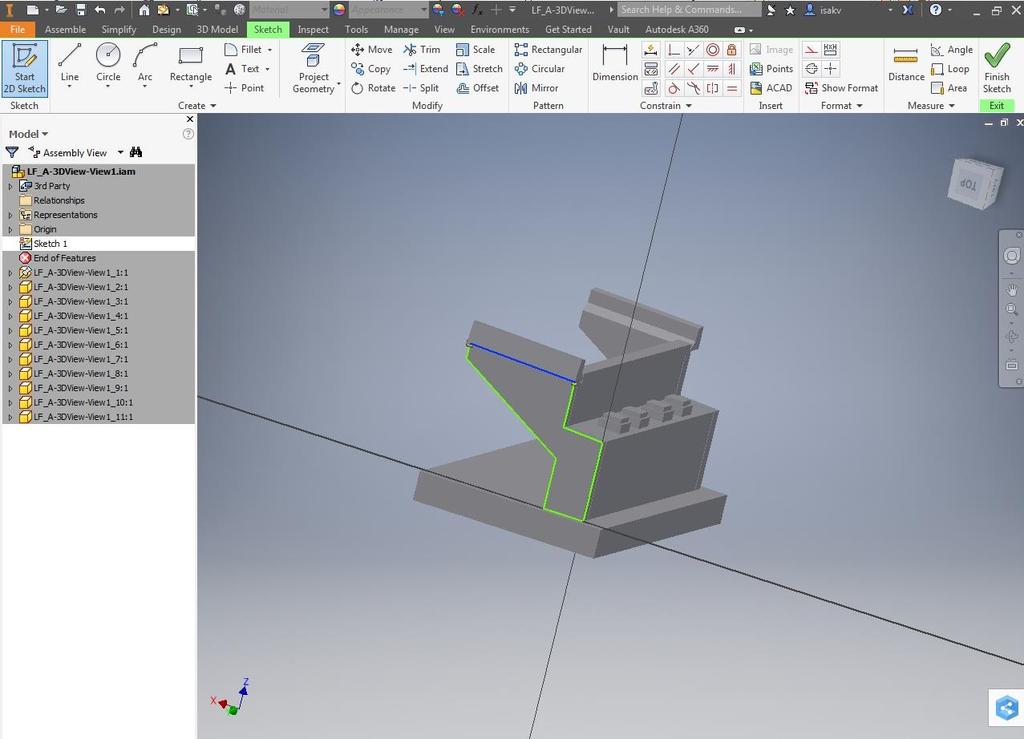1024x739 pixels.
Task: Click the Search Help & Commands field
Action: click(x=689, y=10)
